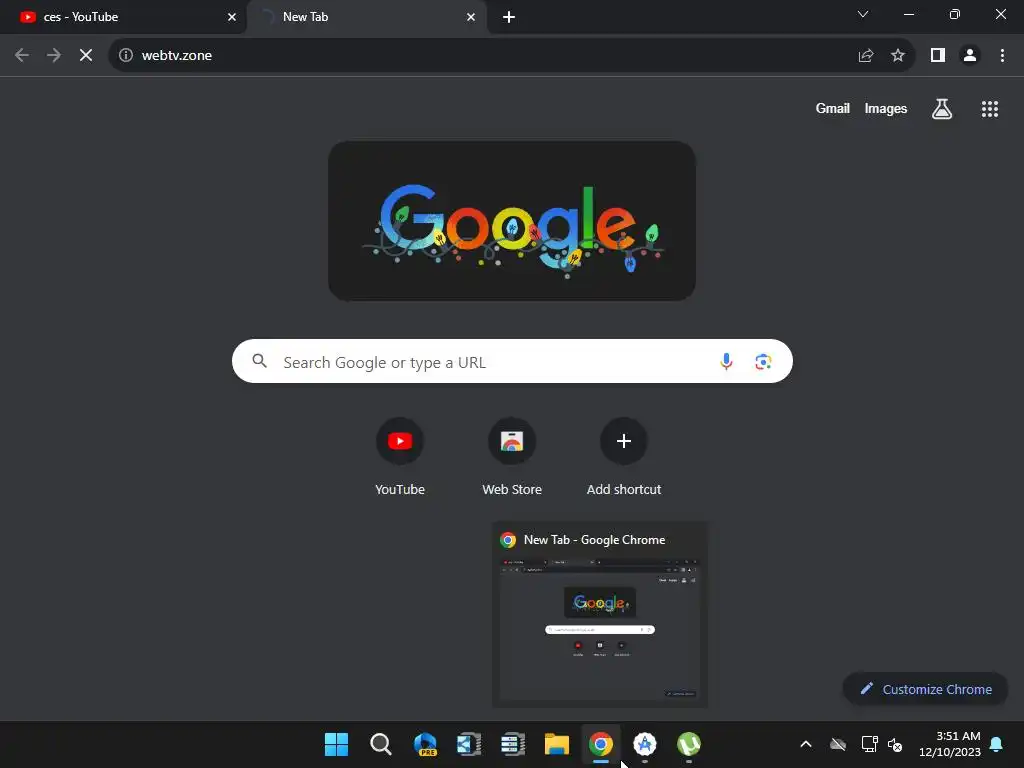This screenshot has width=1024, height=768.
Task: Open tab search dropdown arrow
Action: (x=863, y=14)
